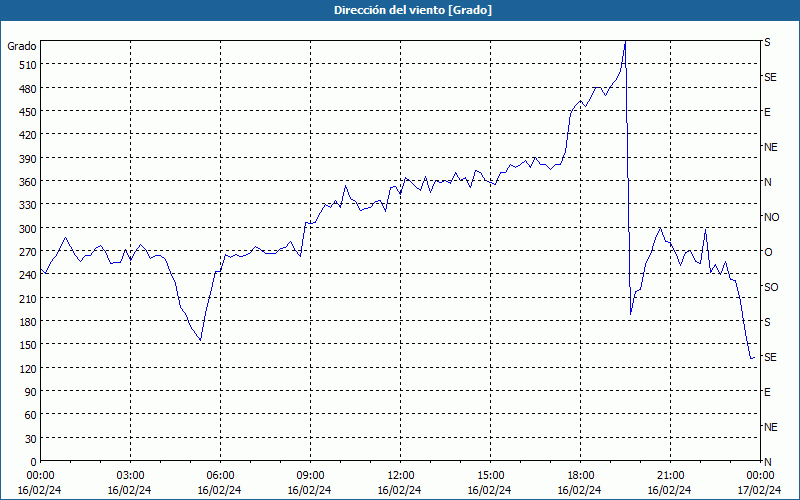
Task: Pick the 15:00 time axis label
Action: tap(490, 476)
